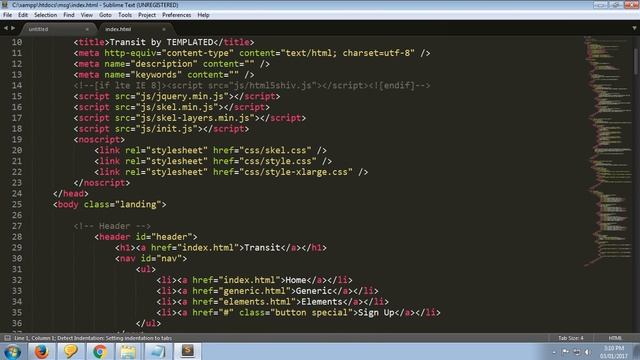Click "css/style.css" href value
640x360 pixels.
[x=278, y=161]
